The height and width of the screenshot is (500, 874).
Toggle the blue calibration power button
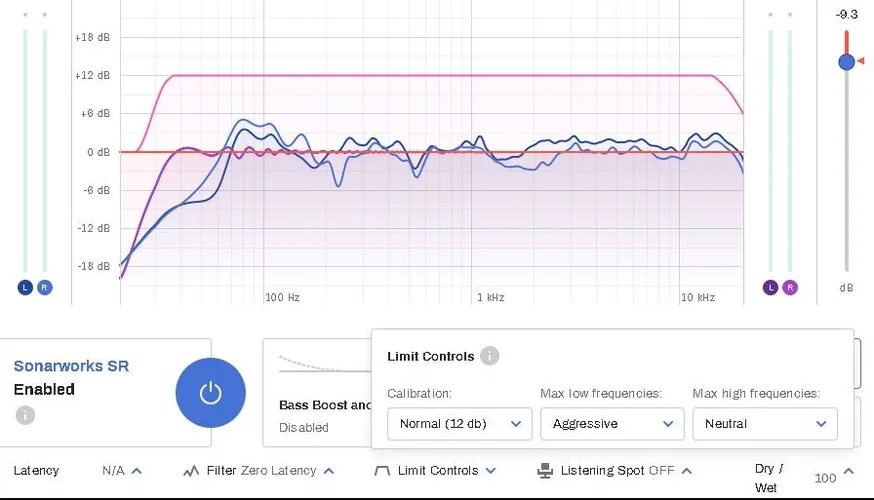click(210, 393)
